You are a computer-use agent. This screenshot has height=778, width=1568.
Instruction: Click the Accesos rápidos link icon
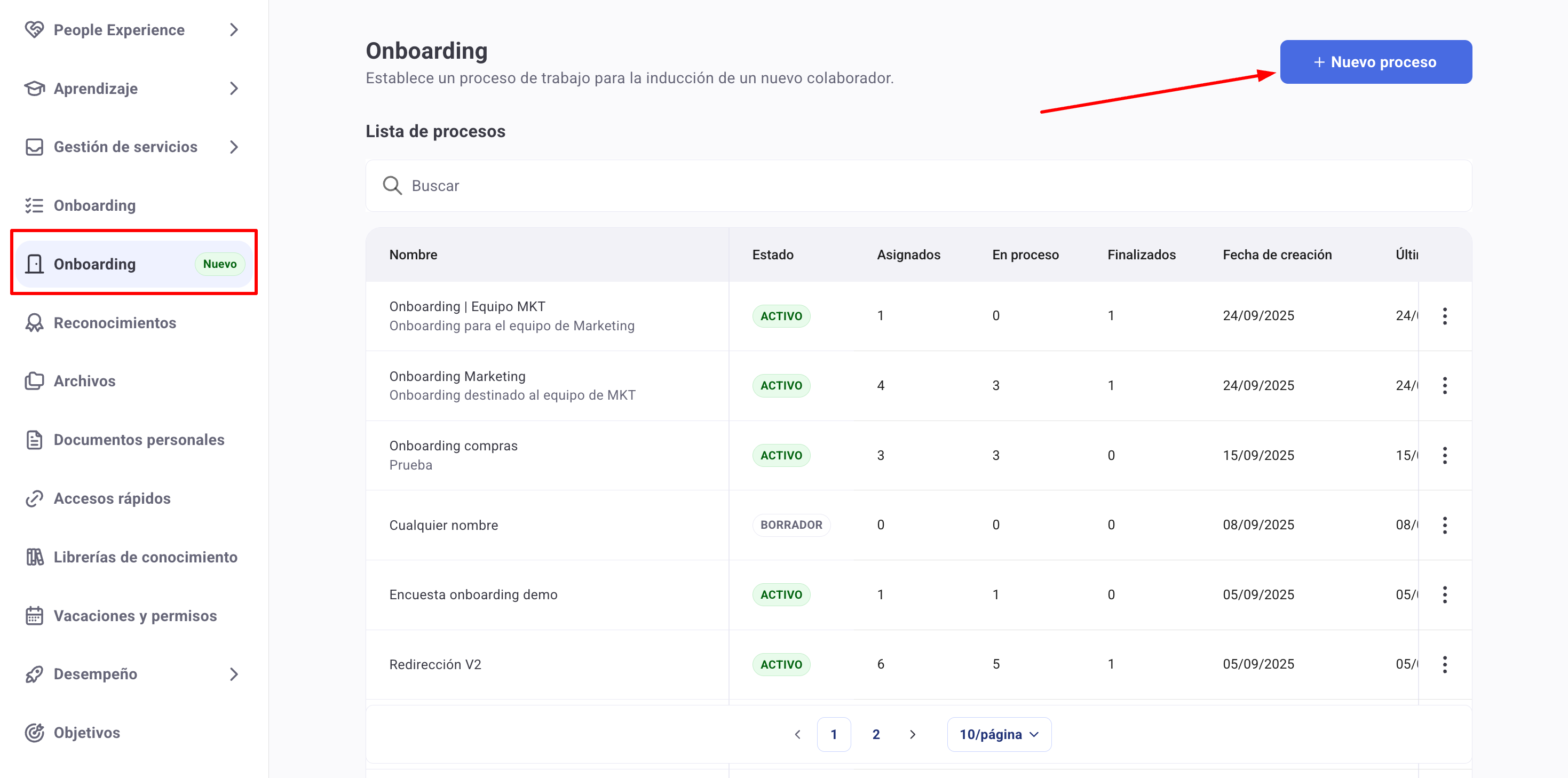(34, 498)
